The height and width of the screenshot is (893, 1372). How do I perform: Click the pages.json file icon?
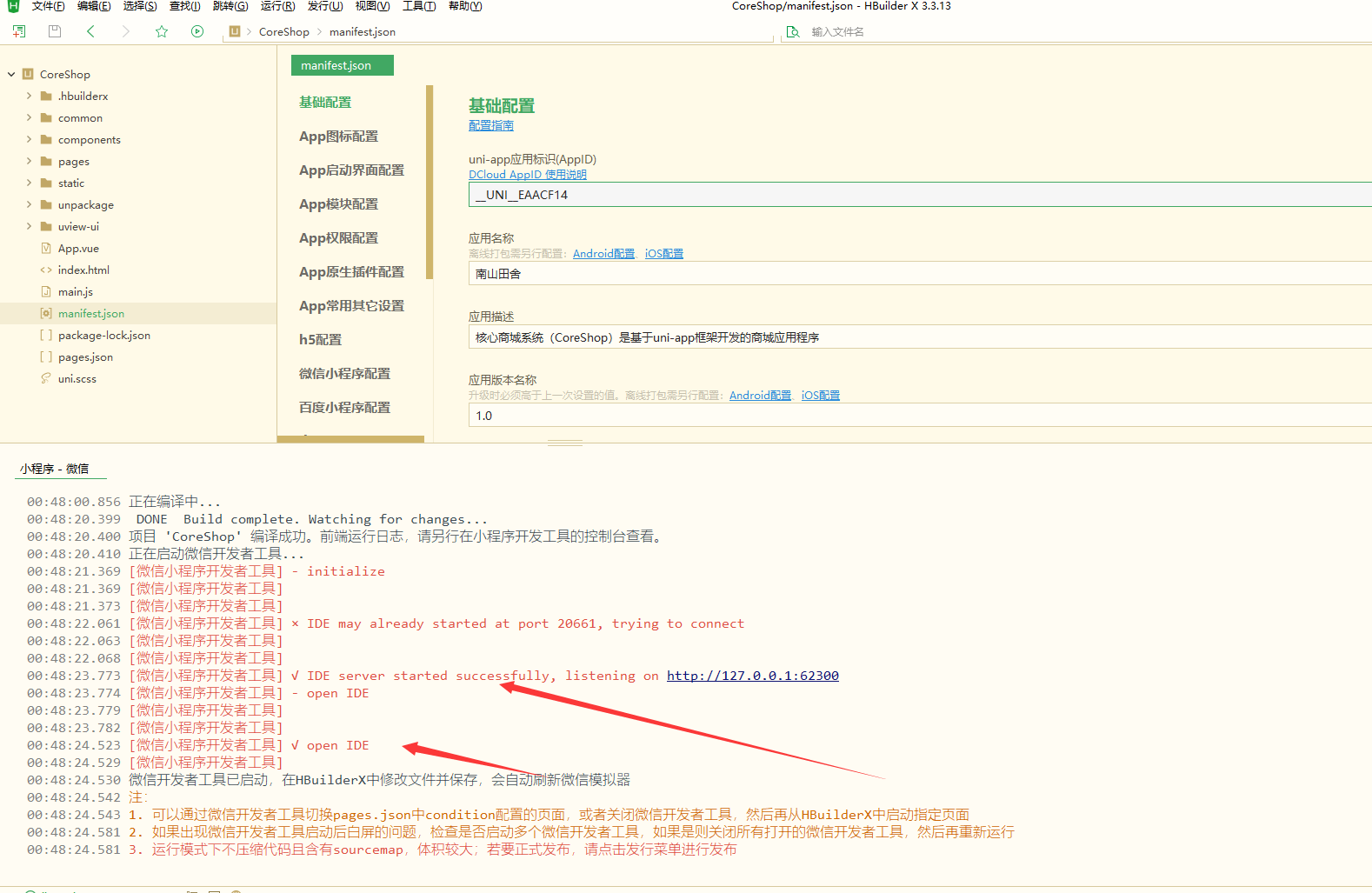[x=46, y=357]
